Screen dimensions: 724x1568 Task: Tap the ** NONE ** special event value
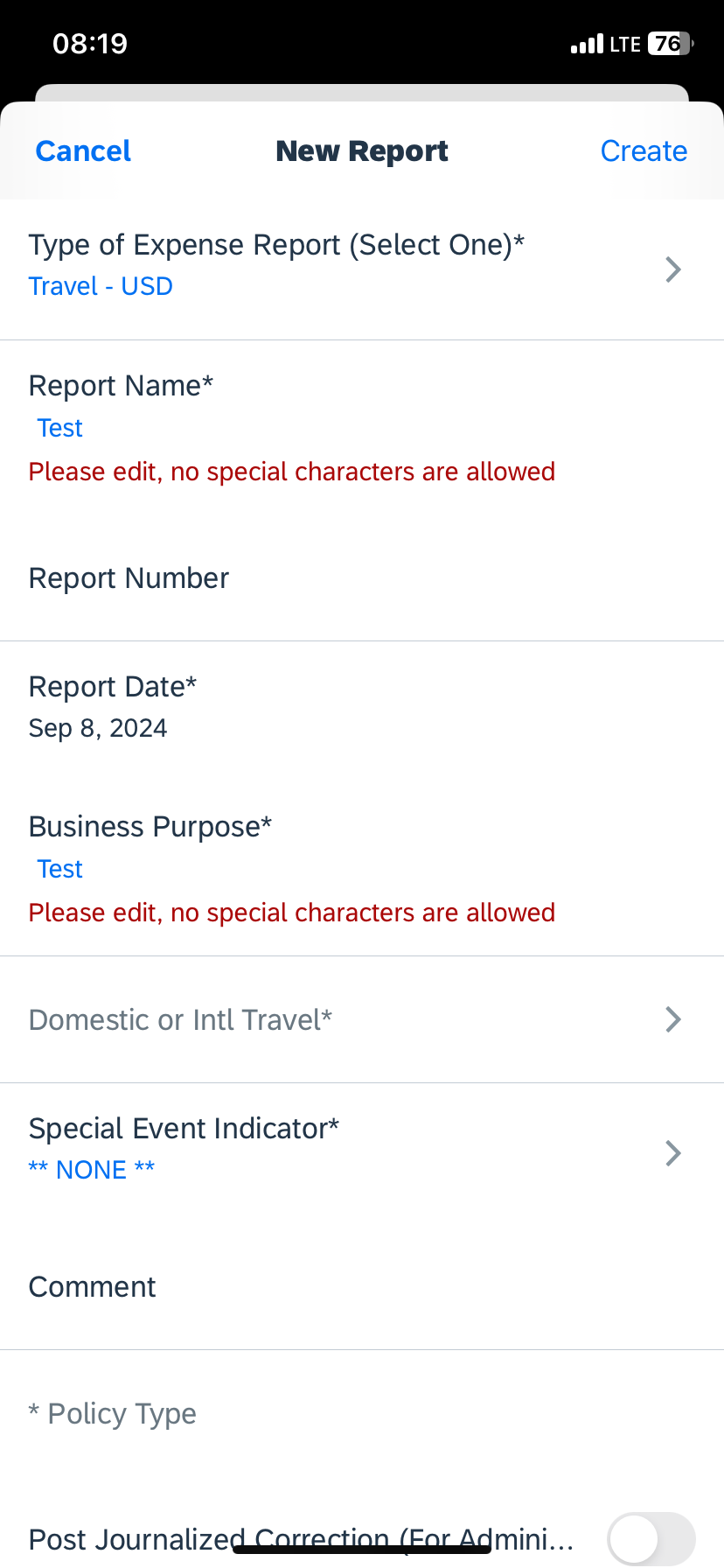pyautogui.click(x=92, y=1169)
